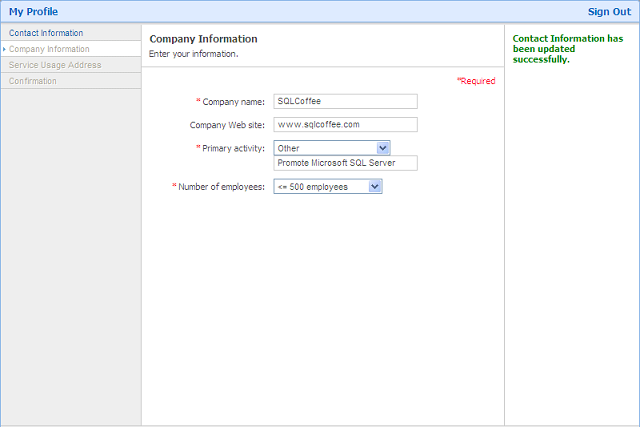Click the 'Company name:' label

(x=233, y=101)
